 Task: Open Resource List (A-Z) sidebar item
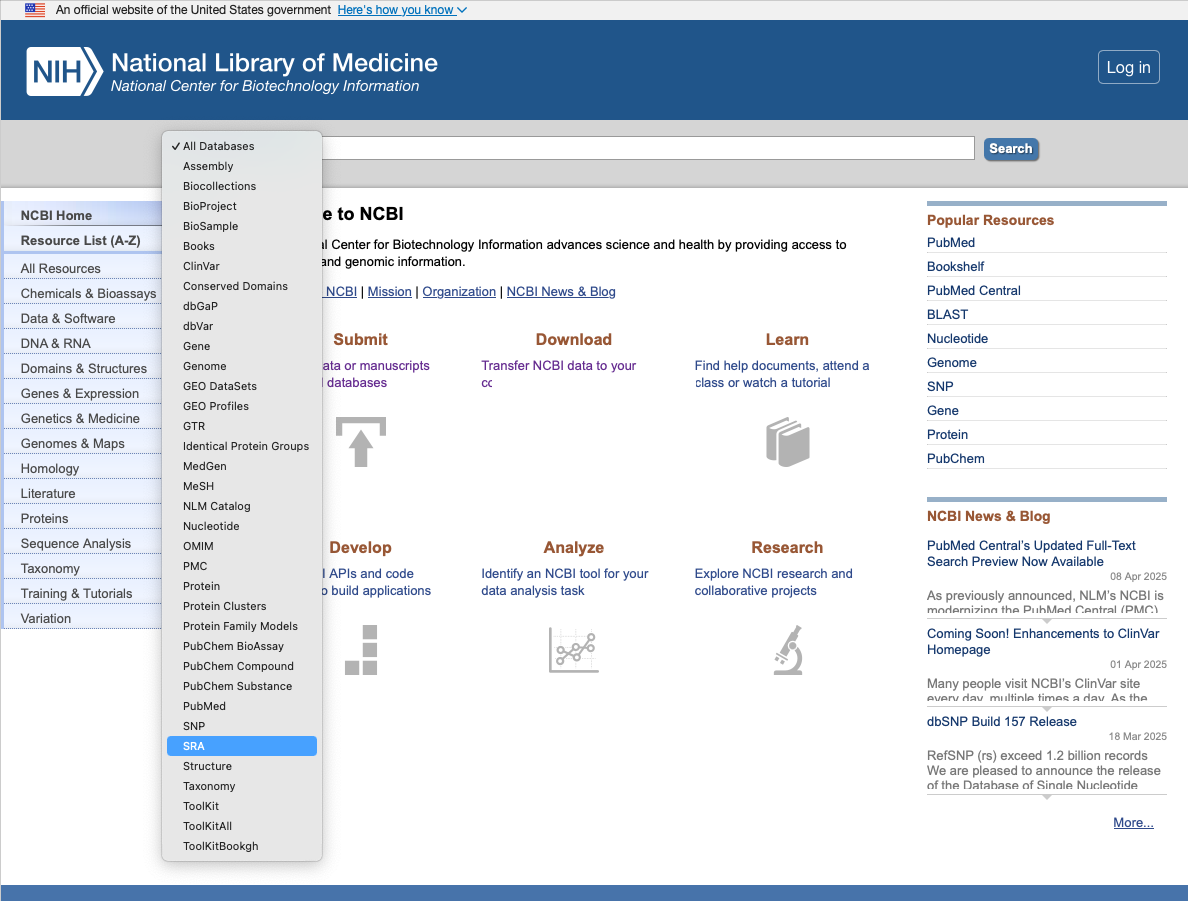[x=80, y=240]
